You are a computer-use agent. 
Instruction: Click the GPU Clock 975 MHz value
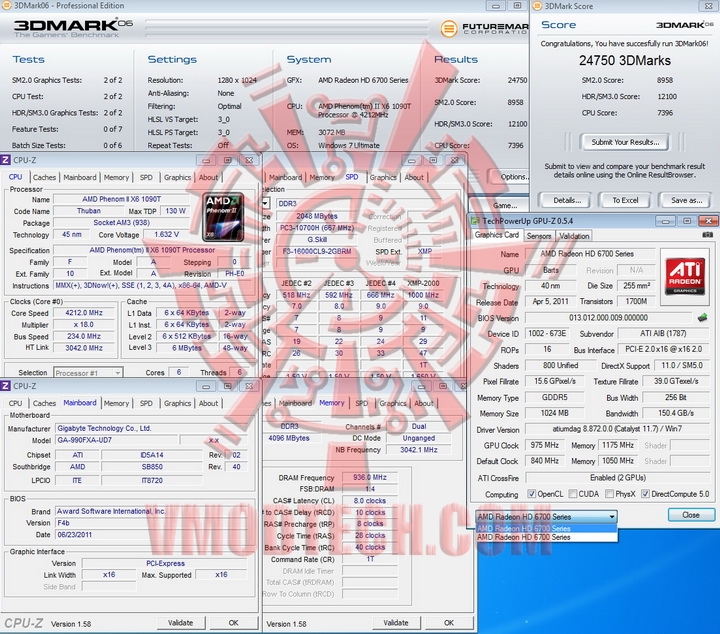pyautogui.click(x=545, y=445)
